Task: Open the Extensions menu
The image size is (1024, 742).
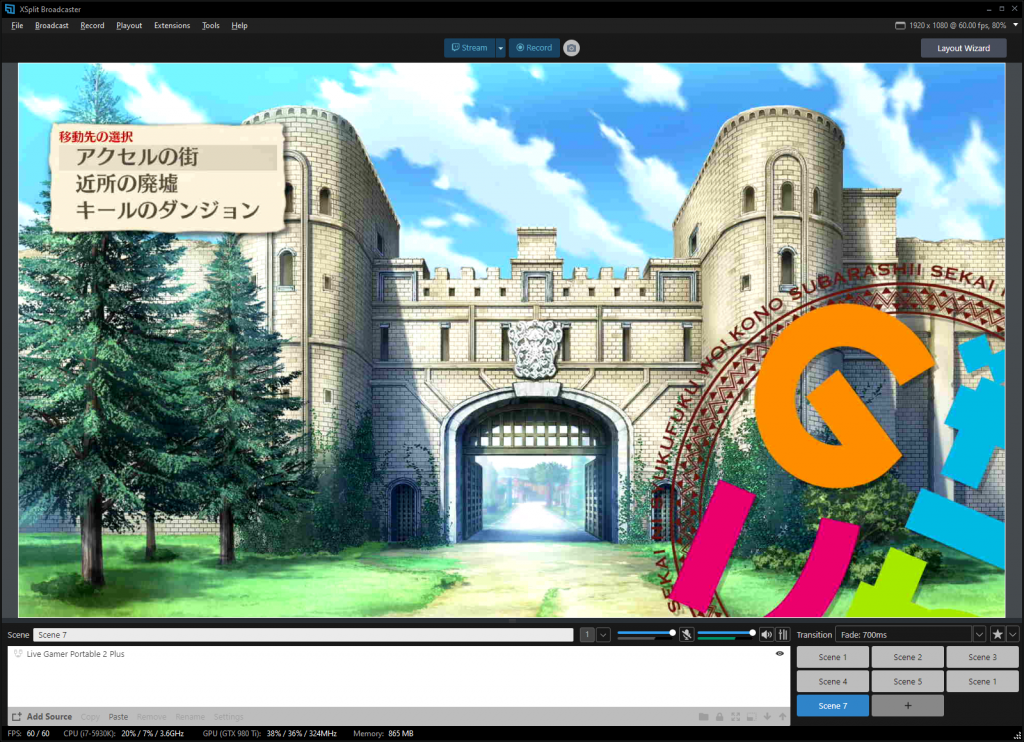Action: point(172,25)
